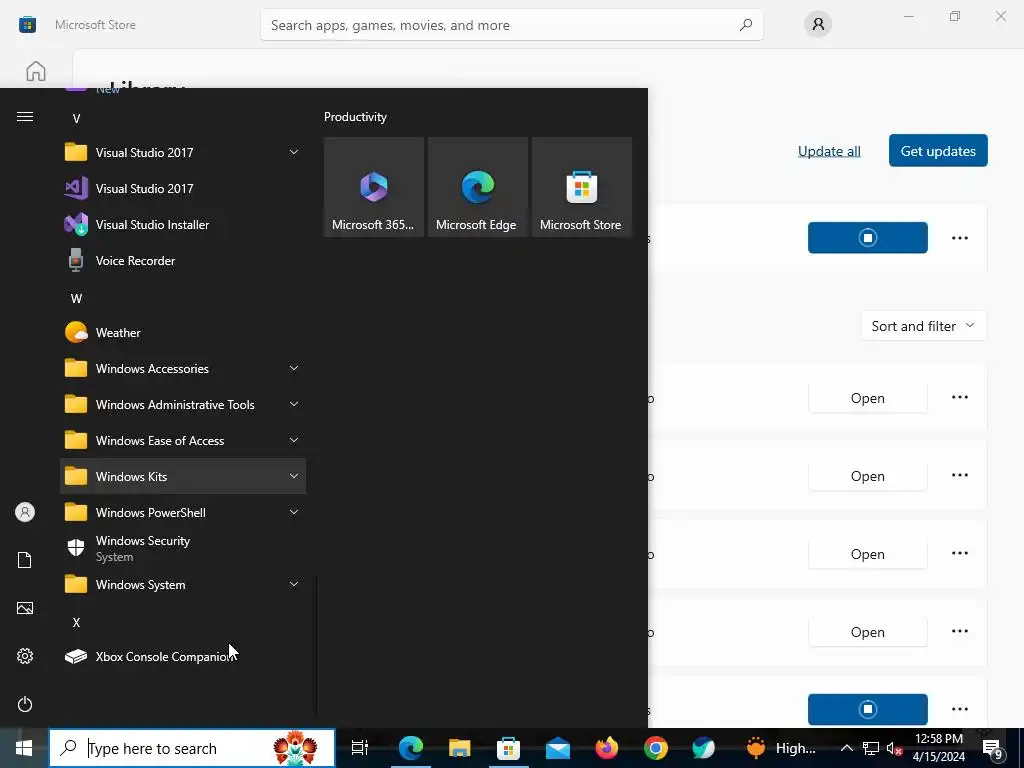Viewport: 1024px width, 768px height.
Task: Click the Store search box
Action: pos(511,25)
